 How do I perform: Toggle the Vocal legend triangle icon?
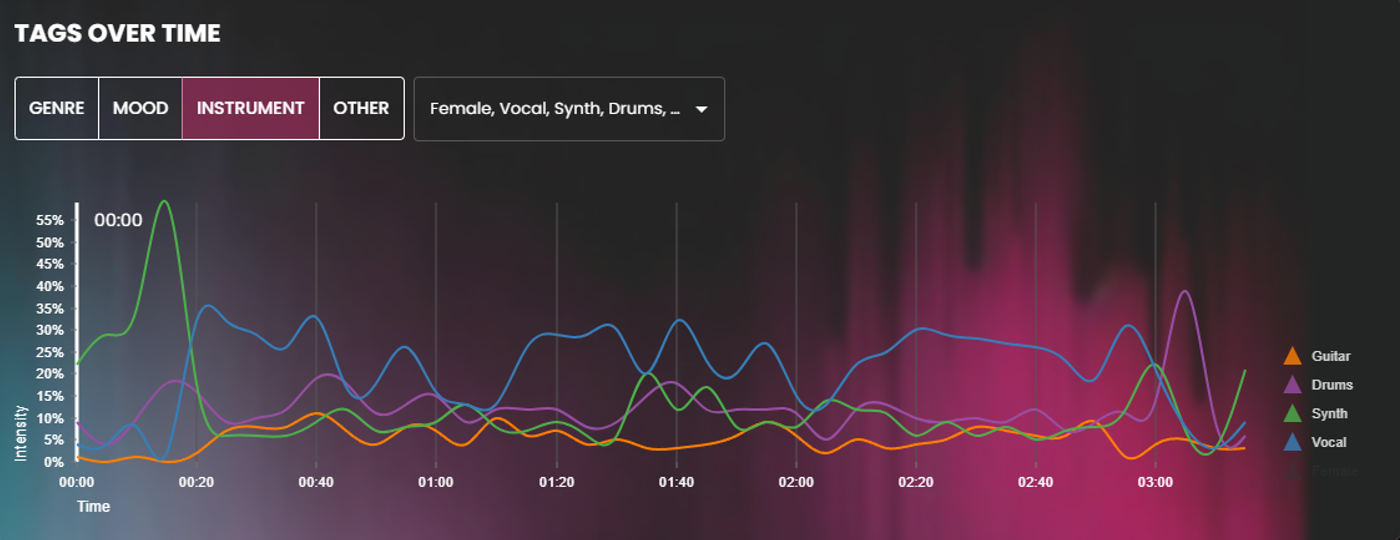coord(1292,442)
